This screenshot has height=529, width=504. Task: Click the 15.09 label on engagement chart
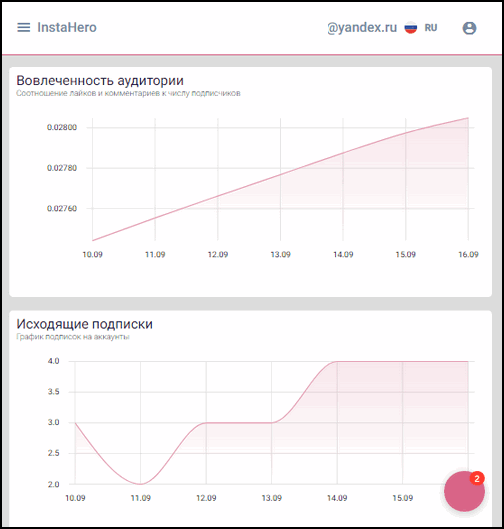point(405,254)
